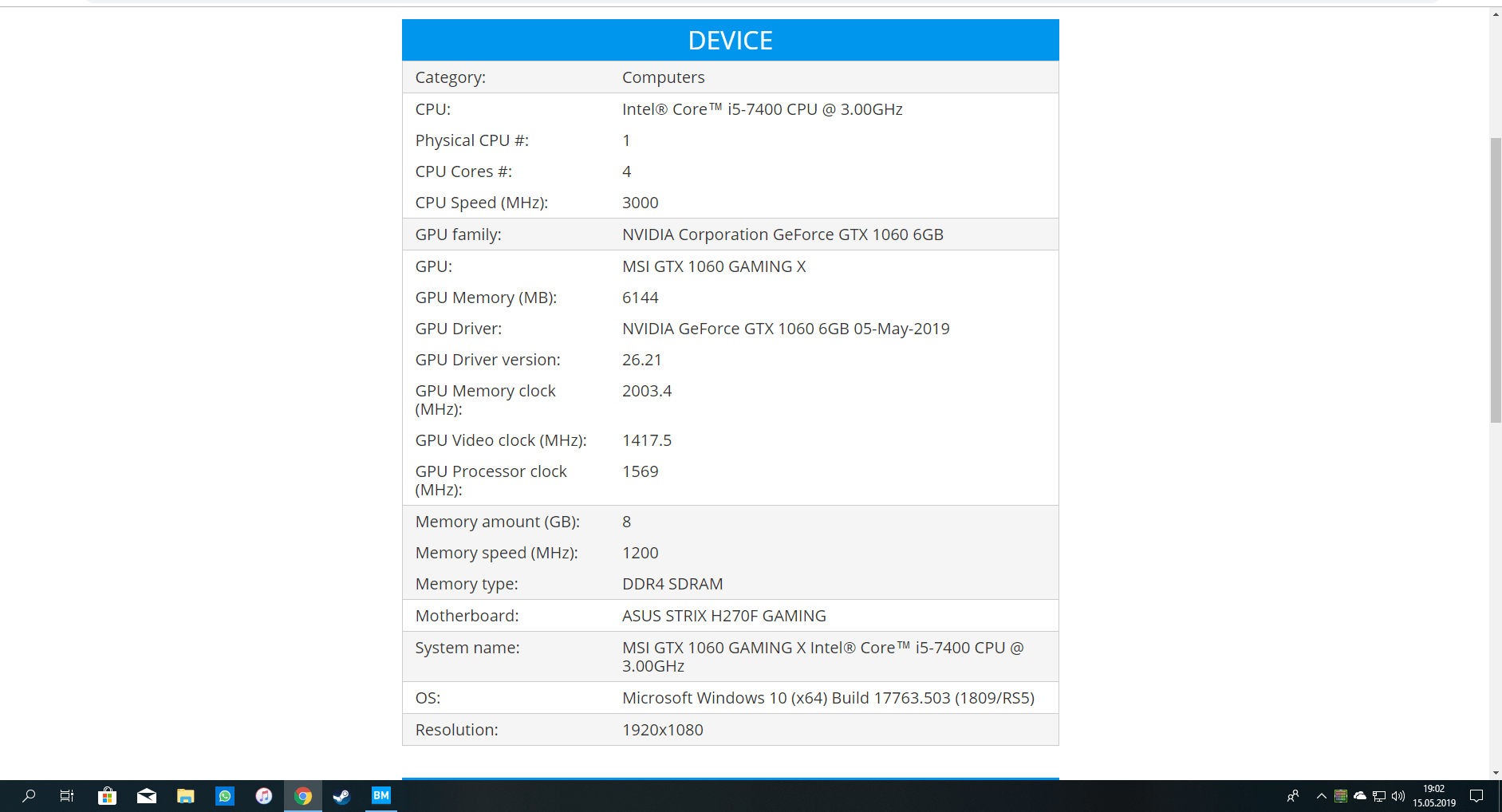Click the 'GPU:' row label

point(434,266)
